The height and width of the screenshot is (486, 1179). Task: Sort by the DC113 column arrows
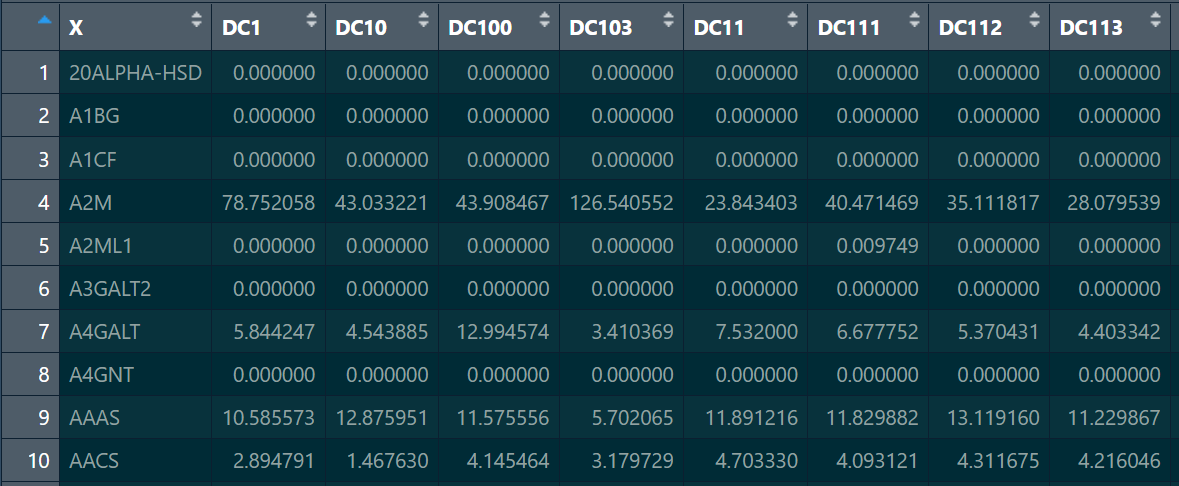[x=1156, y=20]
